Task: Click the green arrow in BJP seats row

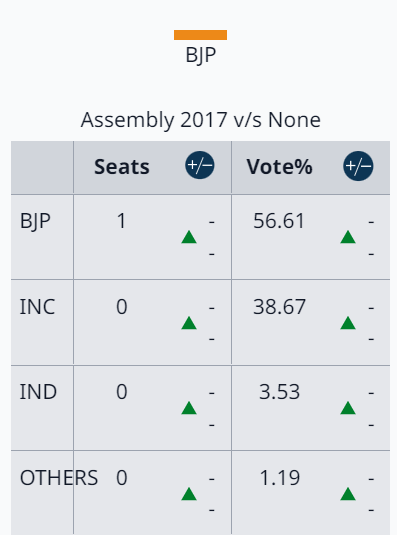Action: [189, 237]
